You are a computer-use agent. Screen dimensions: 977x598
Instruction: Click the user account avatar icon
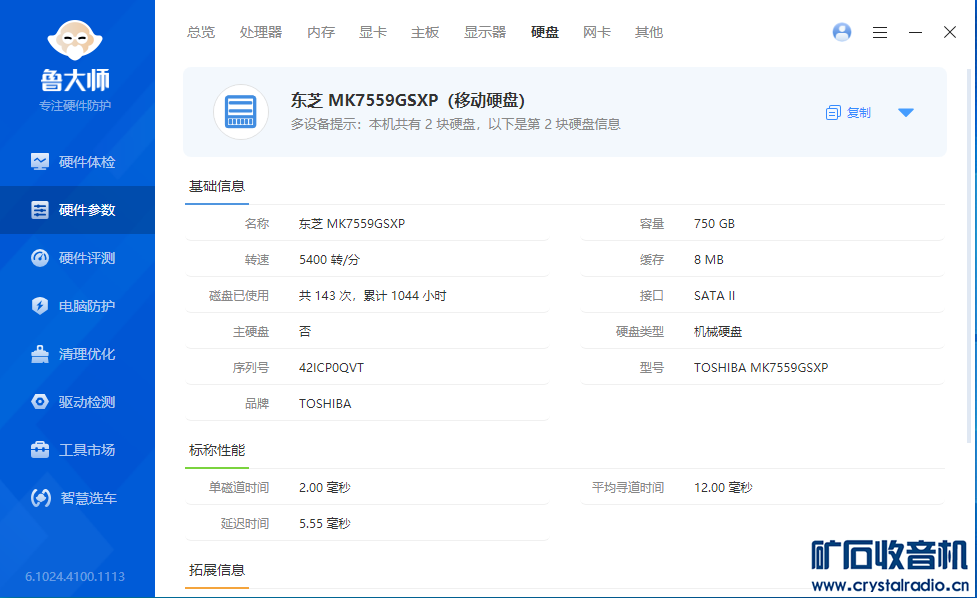tap(842, 32)
